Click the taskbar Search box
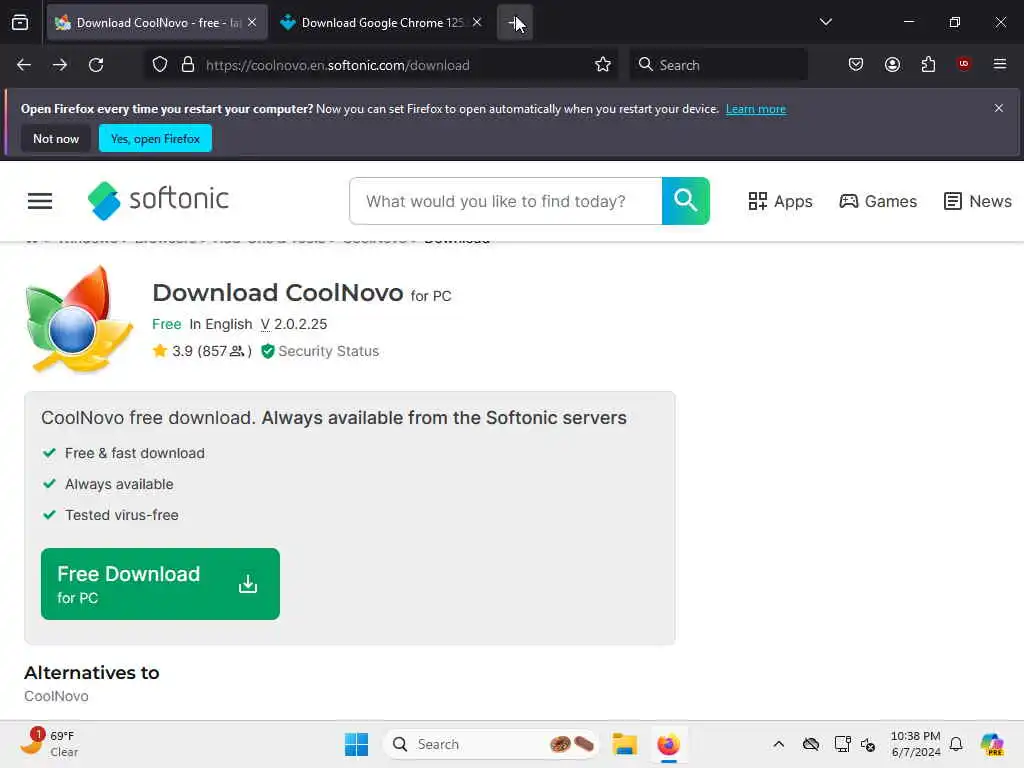1024x768 pixels. 491,744
